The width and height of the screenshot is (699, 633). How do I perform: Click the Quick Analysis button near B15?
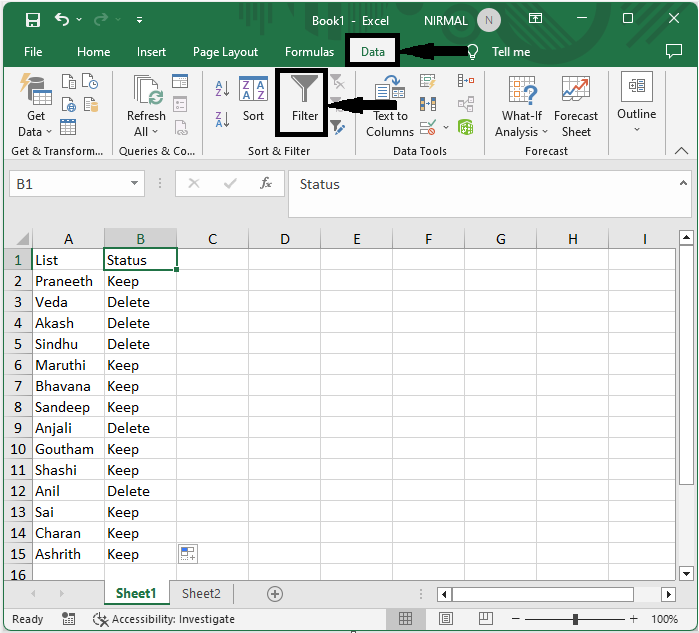coord(188,554)
